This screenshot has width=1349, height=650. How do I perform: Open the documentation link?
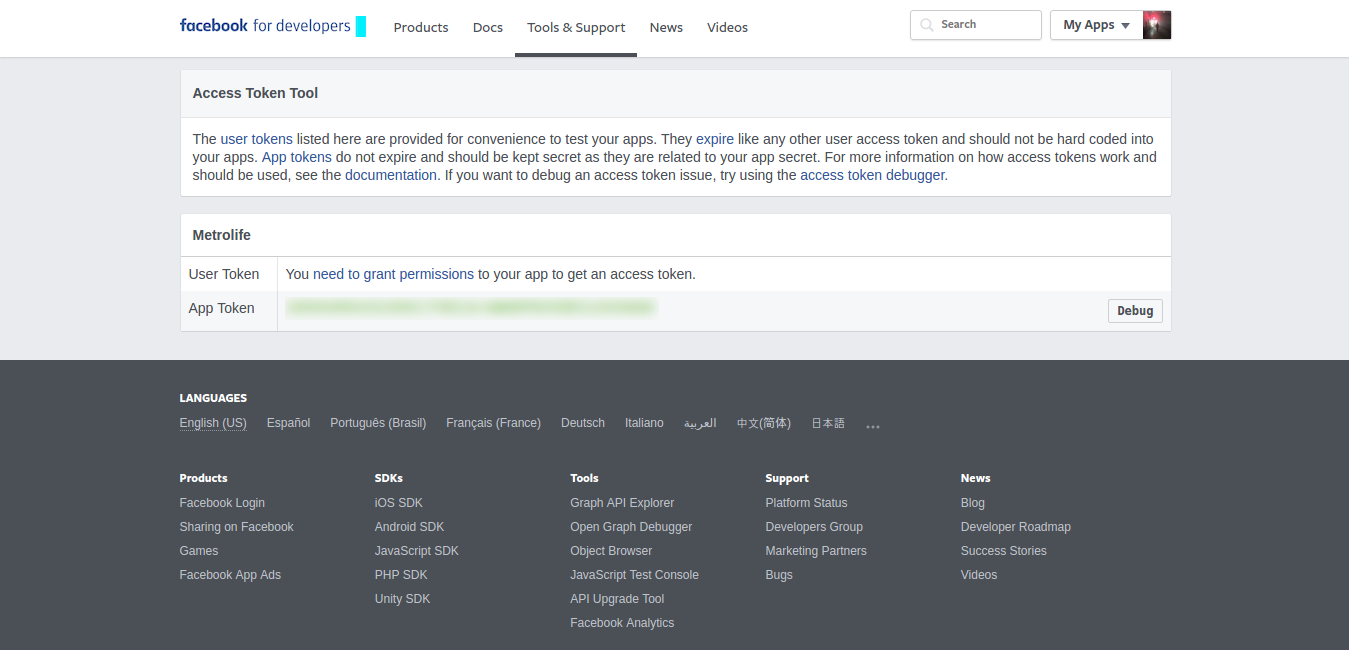(391, 175)
